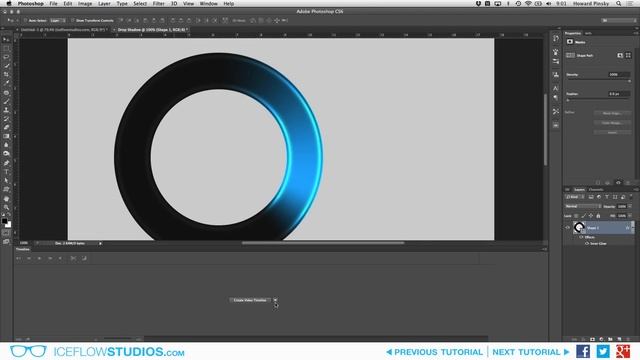Click Shape 1 layer thumbnail

(578, 227)
